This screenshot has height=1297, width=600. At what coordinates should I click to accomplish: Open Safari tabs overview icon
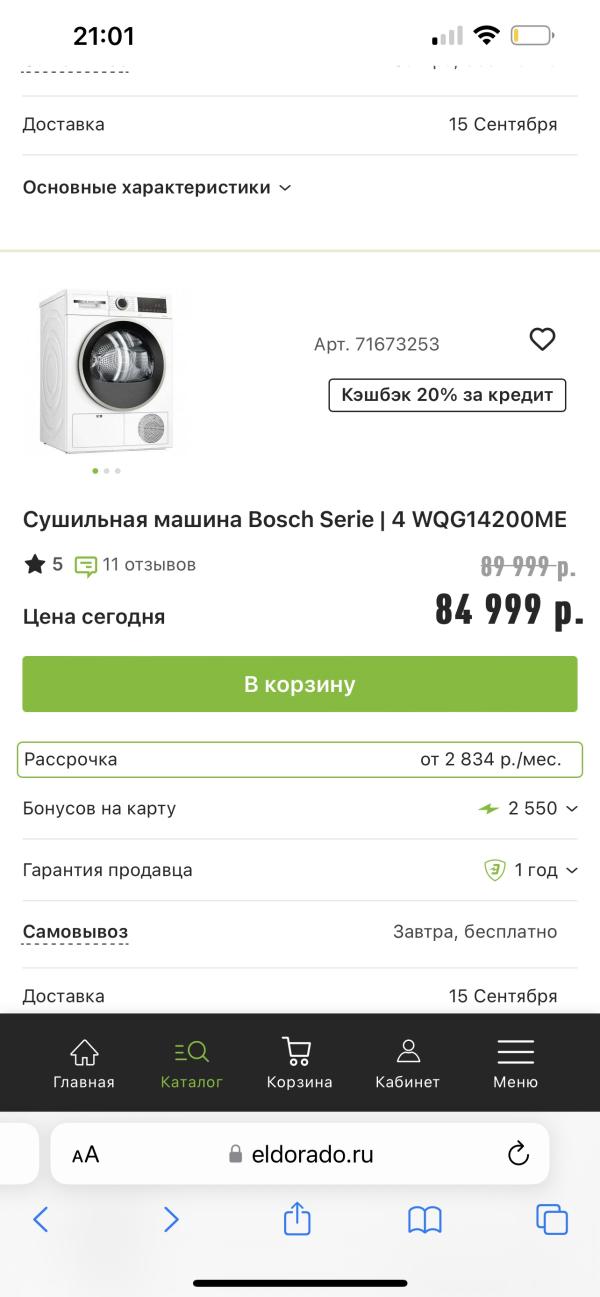(x=552, y=1219)
